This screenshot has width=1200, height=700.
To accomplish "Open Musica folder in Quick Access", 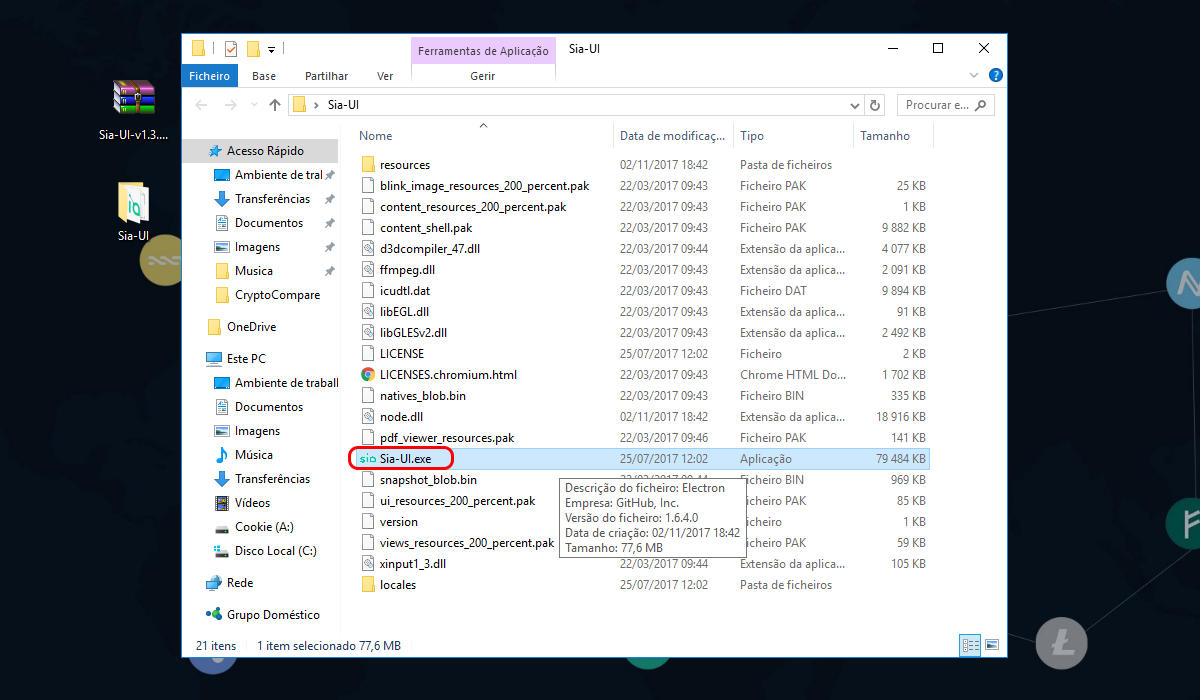I will tap(254, 271).
